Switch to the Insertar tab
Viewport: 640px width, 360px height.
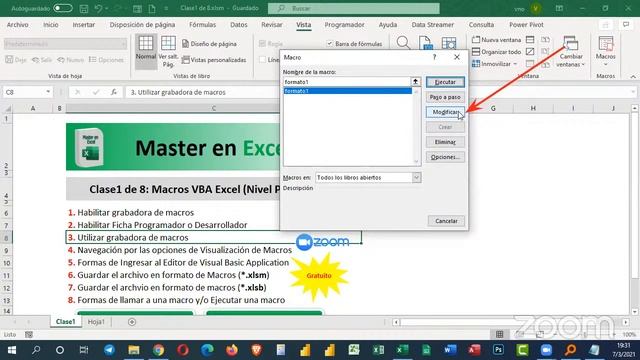pos(84,24)
